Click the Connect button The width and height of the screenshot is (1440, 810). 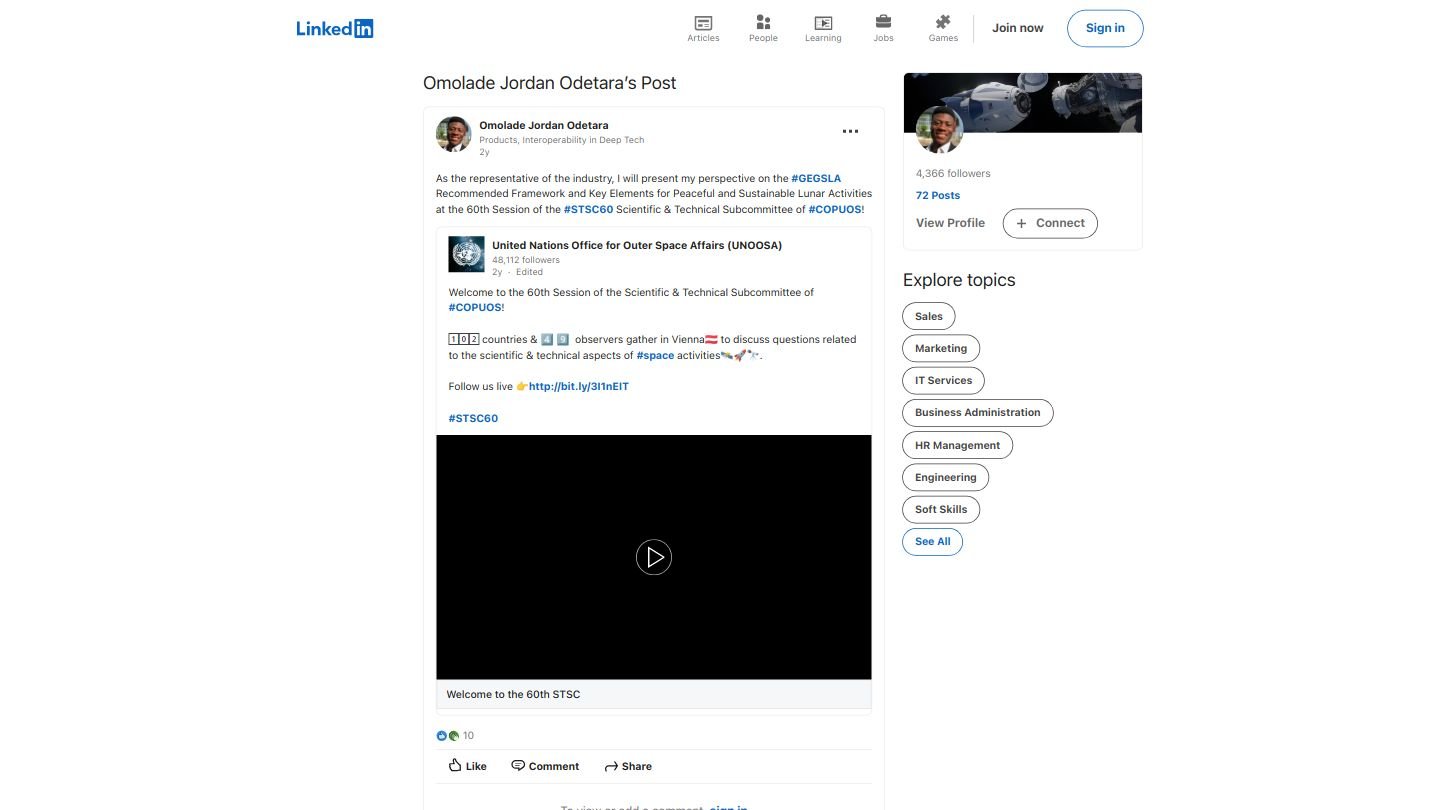[1050, 223]
